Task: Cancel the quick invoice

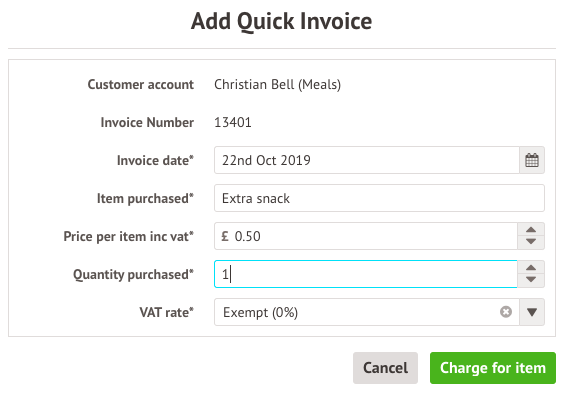Action: point(385,368)
